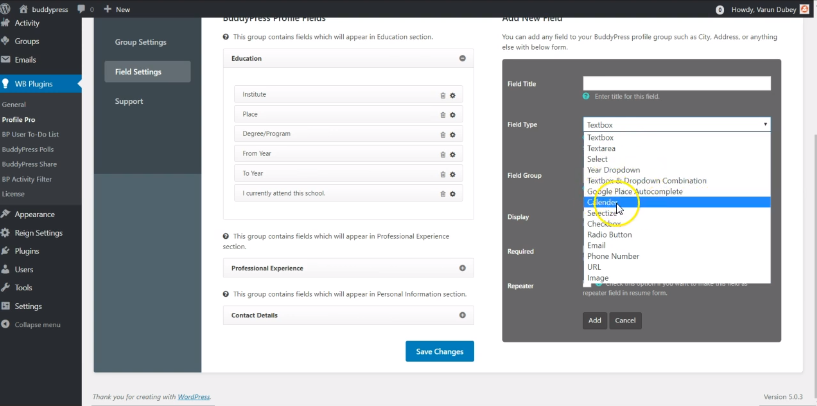Choose Textbox option in Field Type list
The height and width of the screenshot is (406, 817).
pos(677,138)
